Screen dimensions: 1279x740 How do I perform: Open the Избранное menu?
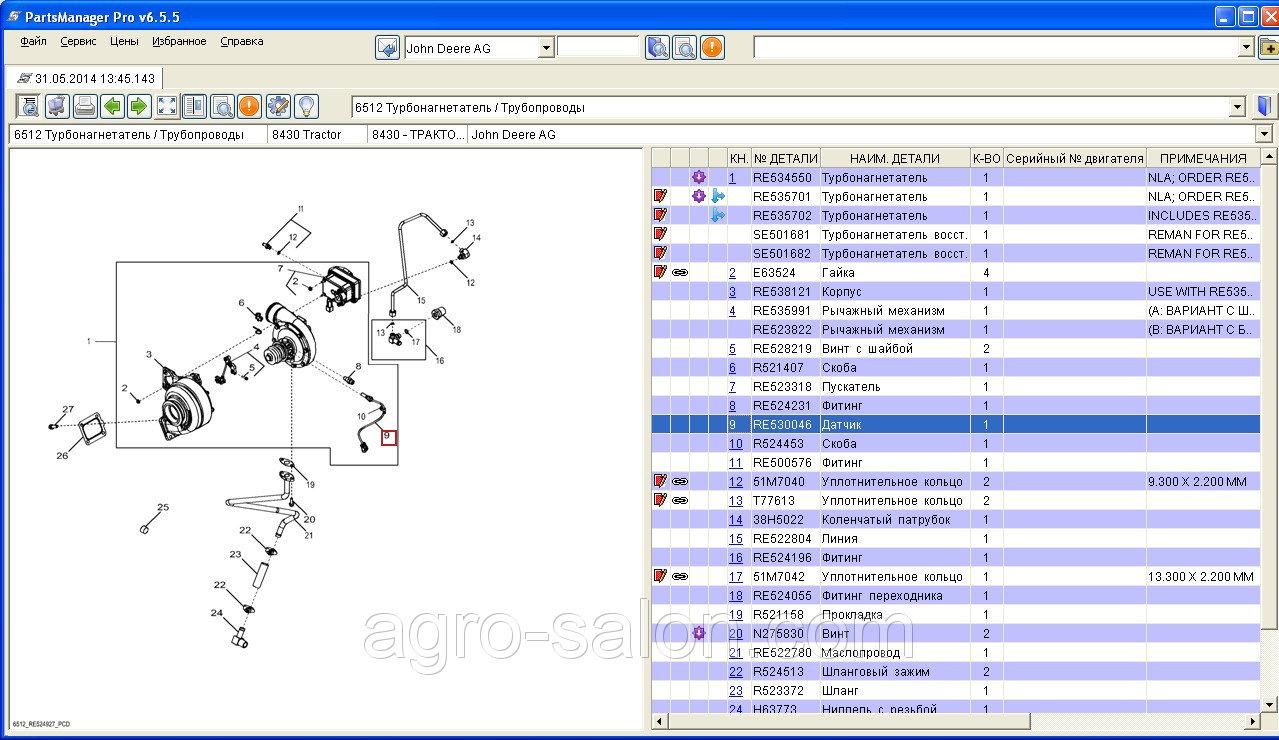click(x=179, y=41)
